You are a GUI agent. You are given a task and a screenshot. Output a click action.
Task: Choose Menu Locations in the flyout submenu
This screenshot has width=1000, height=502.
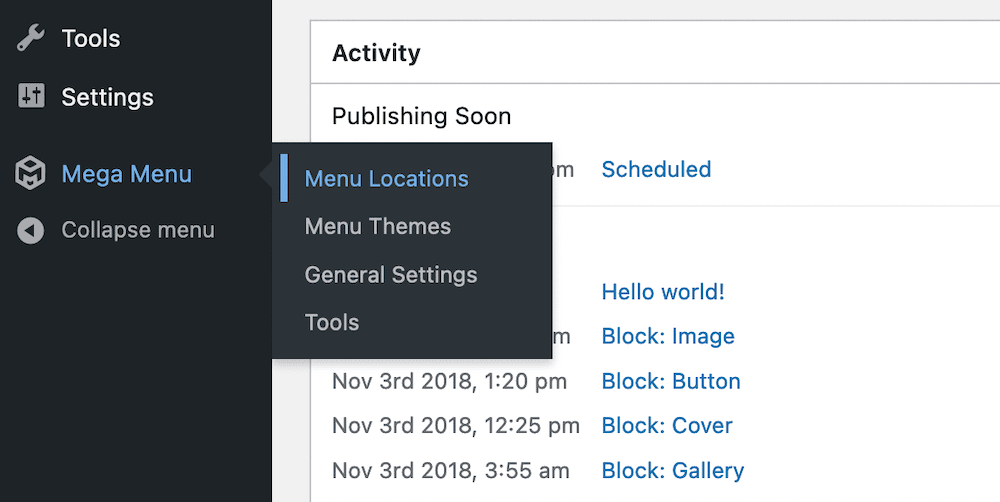(386, 179)
